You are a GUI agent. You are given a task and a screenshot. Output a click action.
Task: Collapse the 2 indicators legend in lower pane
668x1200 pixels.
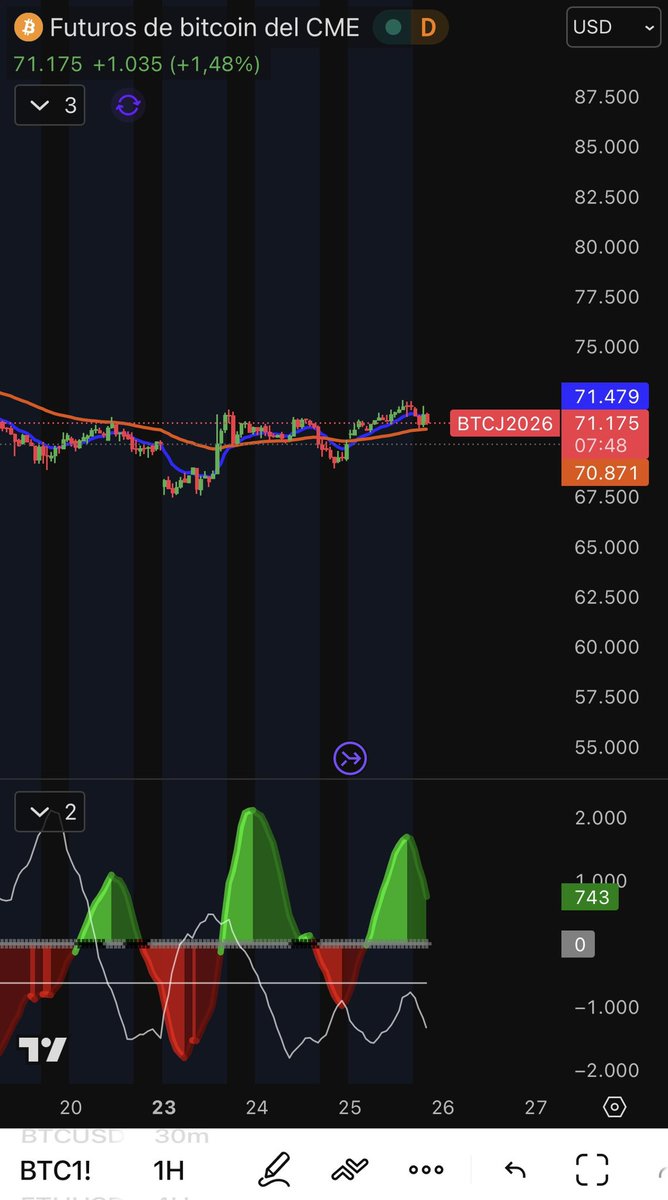click(50, 812)
